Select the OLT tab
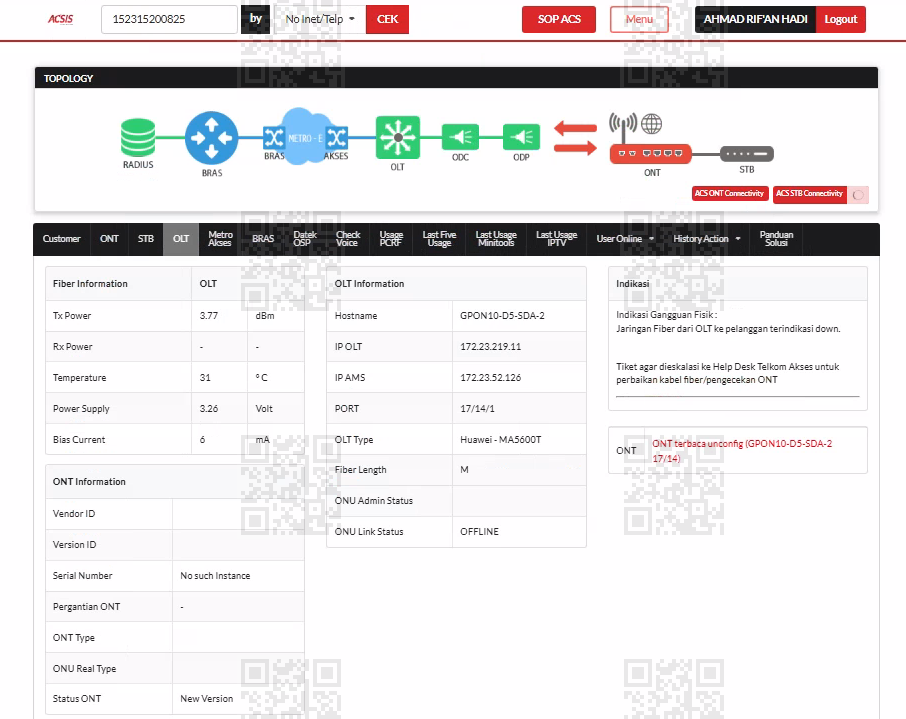Screen dimensions: 906x719 [x=181, y=239]
